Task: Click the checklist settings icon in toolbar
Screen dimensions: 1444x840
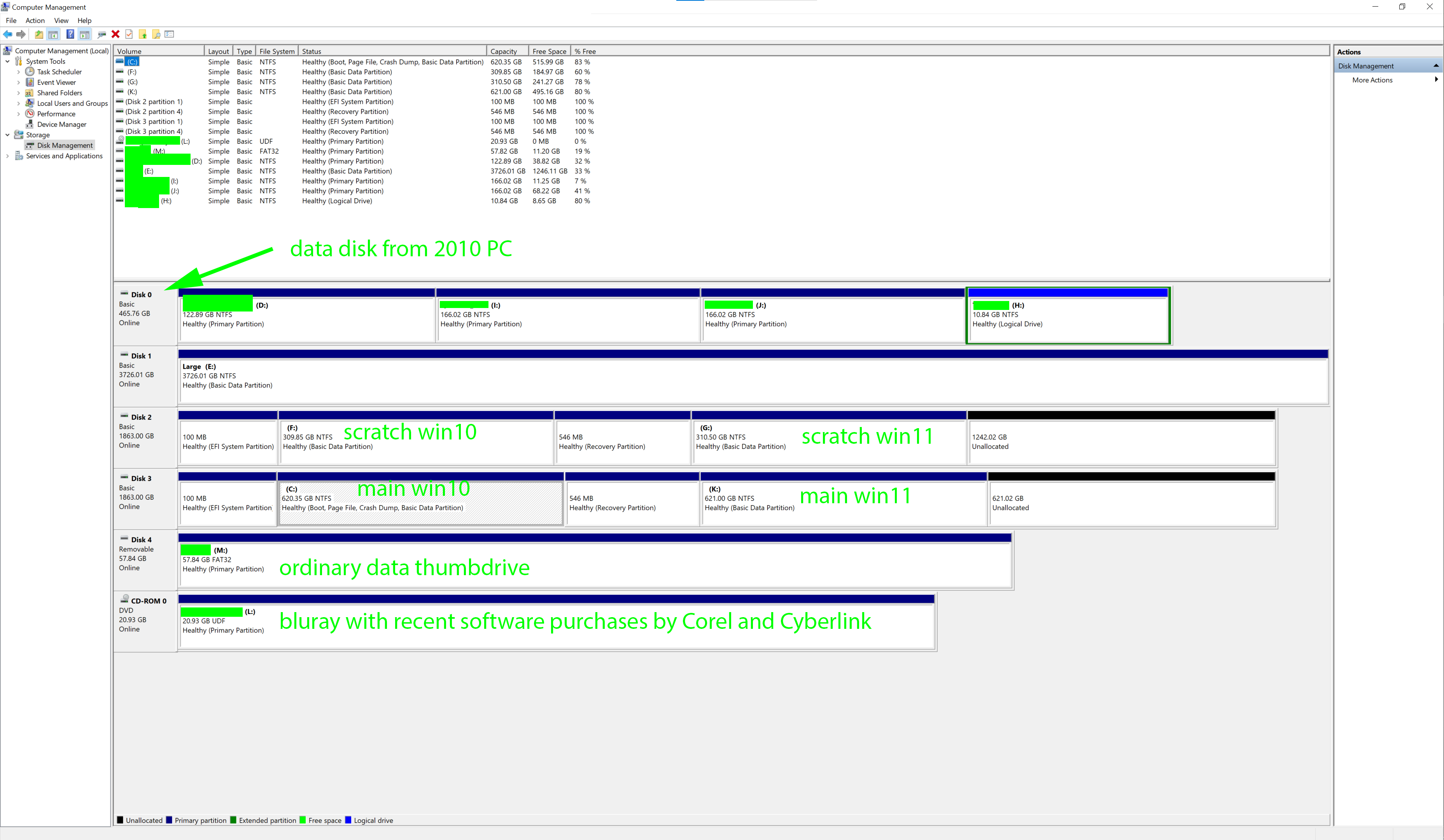Action: point(169,34)
